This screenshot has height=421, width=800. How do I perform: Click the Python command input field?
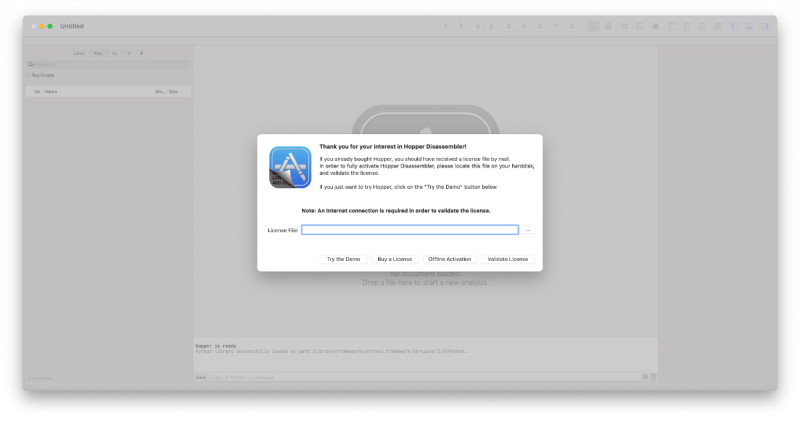424,378
